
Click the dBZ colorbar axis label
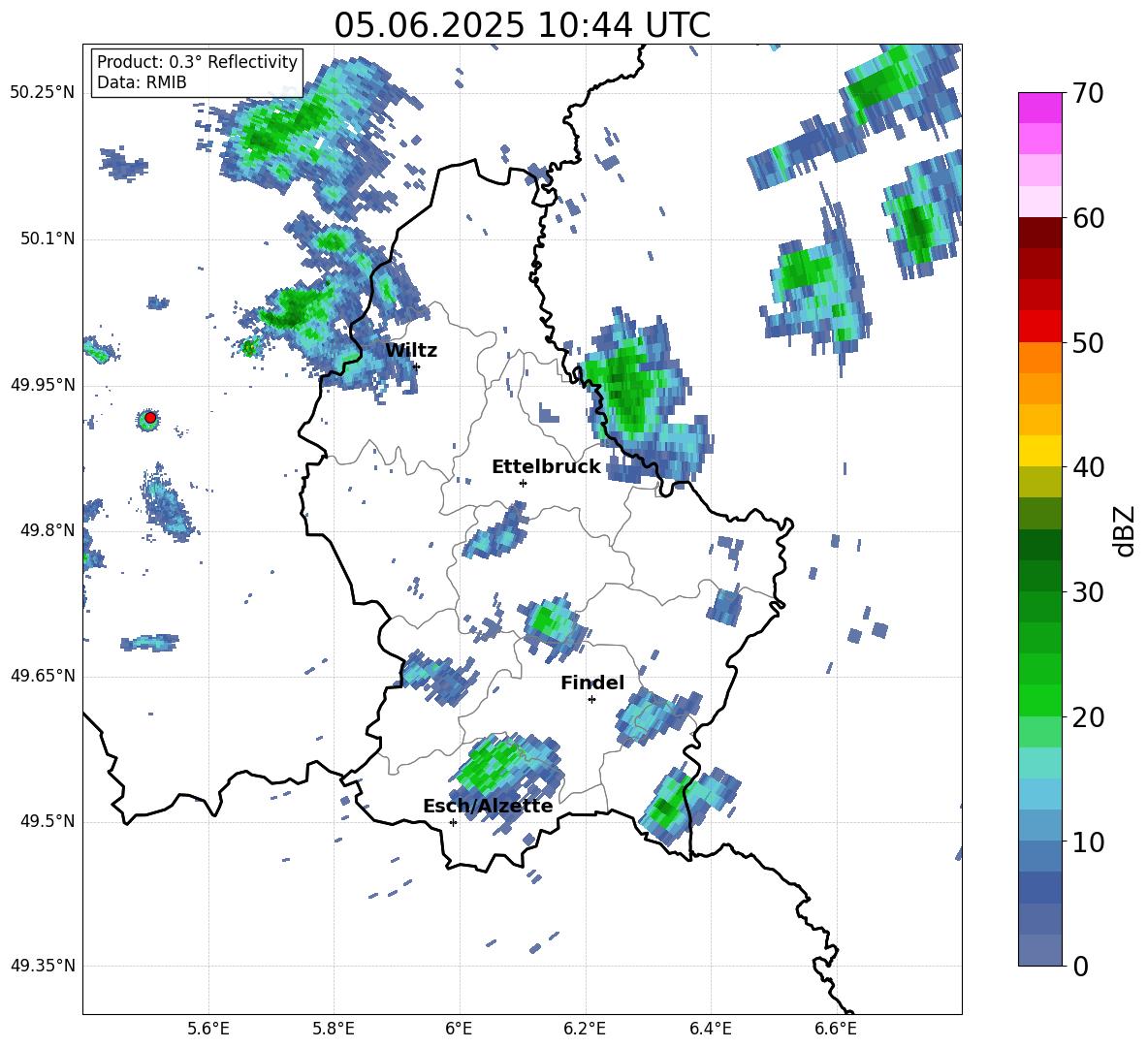pos(1126,530)
